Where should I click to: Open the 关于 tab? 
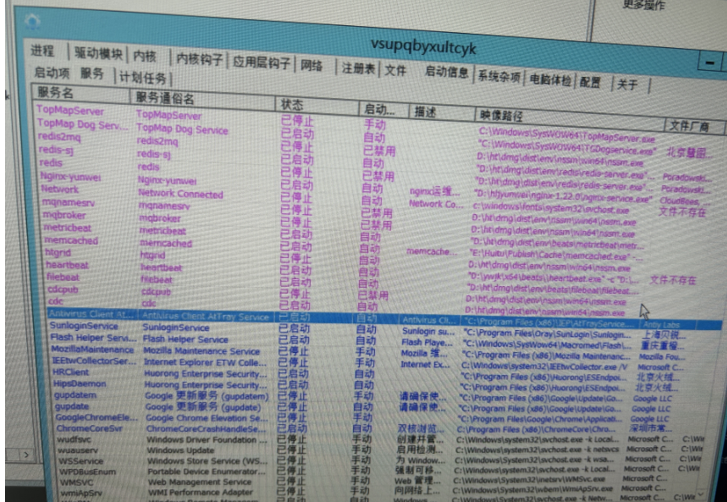[x=627, y=84]
